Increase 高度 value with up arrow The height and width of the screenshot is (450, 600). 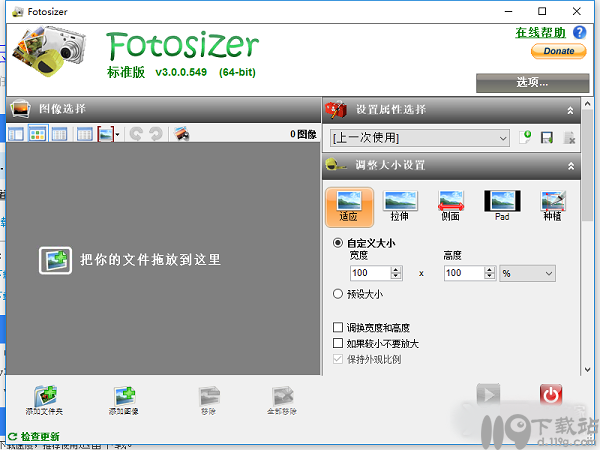(490, 269)
